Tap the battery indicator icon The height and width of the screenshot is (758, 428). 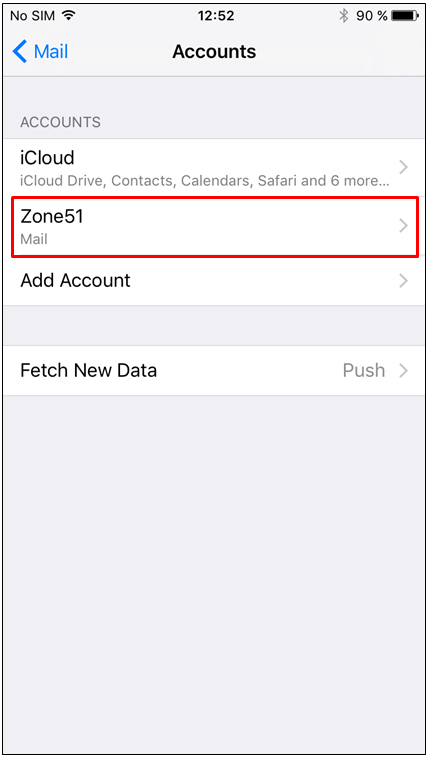405,16
